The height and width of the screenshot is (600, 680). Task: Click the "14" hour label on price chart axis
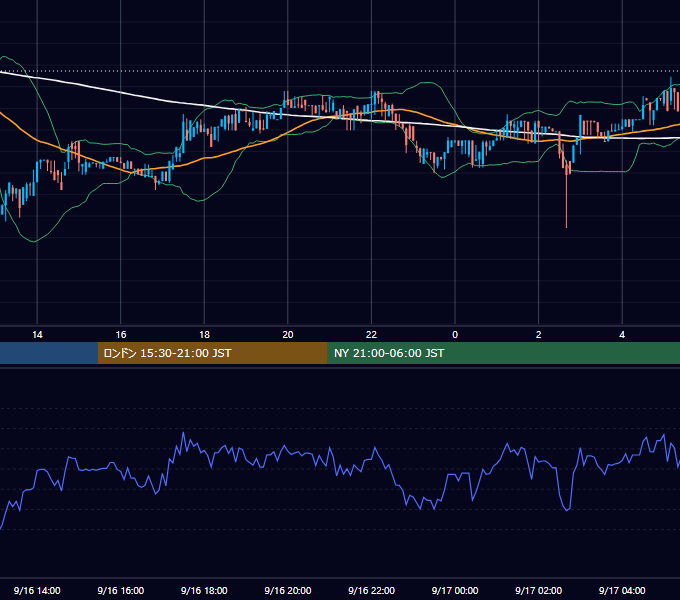[37, 335]
